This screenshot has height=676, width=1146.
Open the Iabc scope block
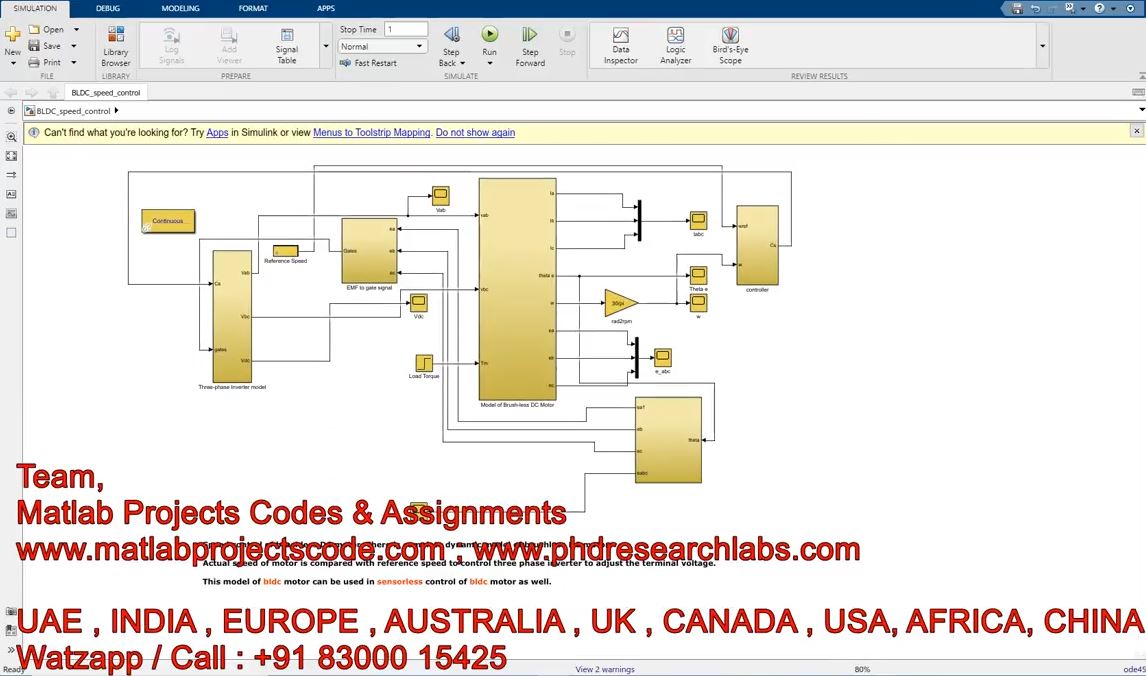[699, 220]
